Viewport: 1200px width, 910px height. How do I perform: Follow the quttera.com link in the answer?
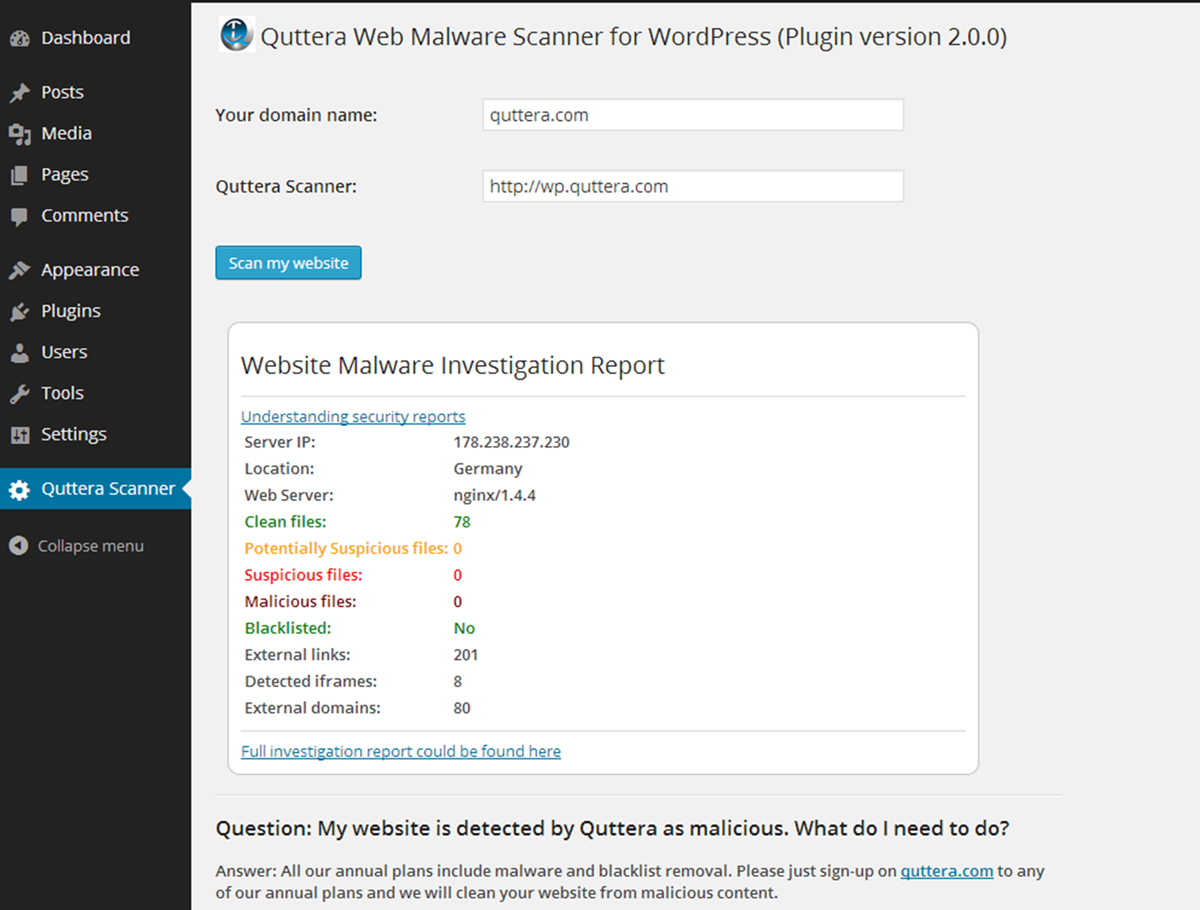click(x=947, y=871)
